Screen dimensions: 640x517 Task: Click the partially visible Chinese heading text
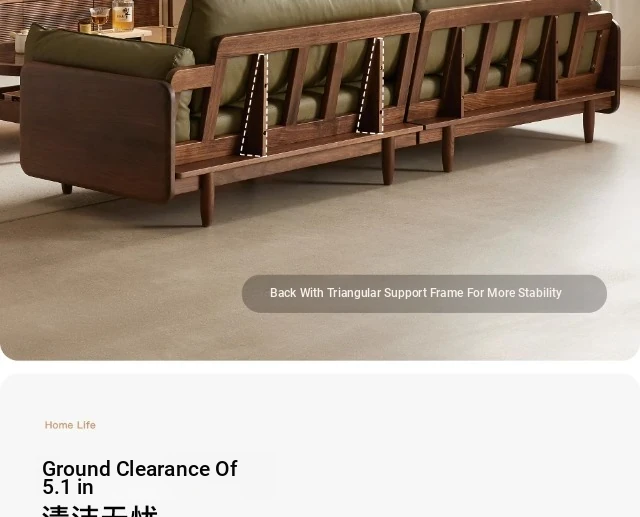coord(100,511)
